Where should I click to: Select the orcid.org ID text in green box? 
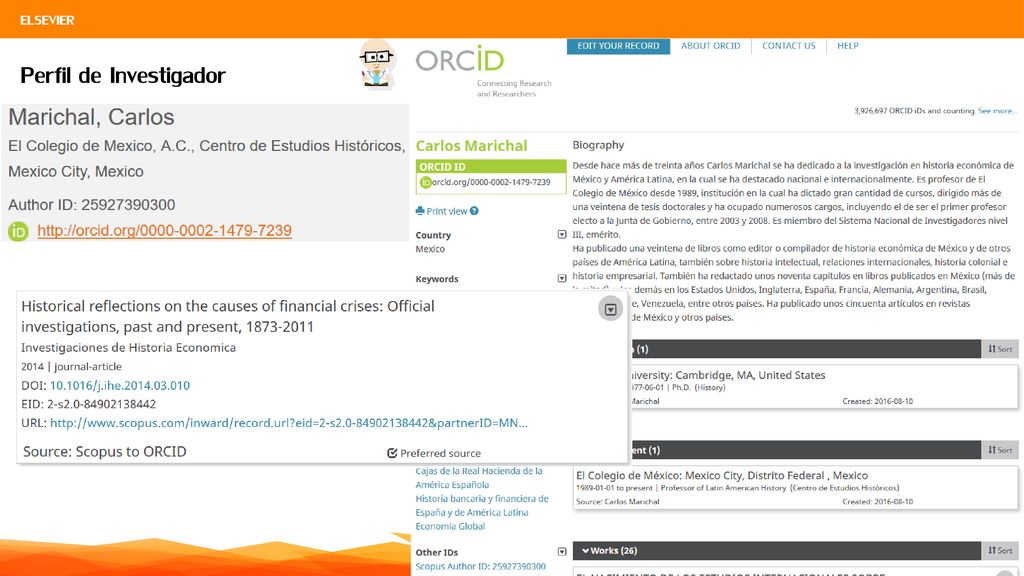[x=490, y=182]
